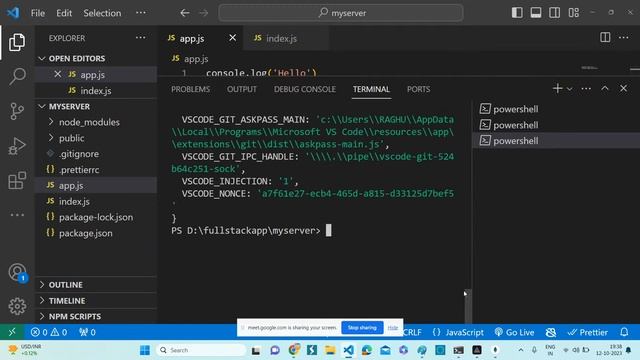Switch to the OUTPUT tab
640x360 pixels.
242,89
